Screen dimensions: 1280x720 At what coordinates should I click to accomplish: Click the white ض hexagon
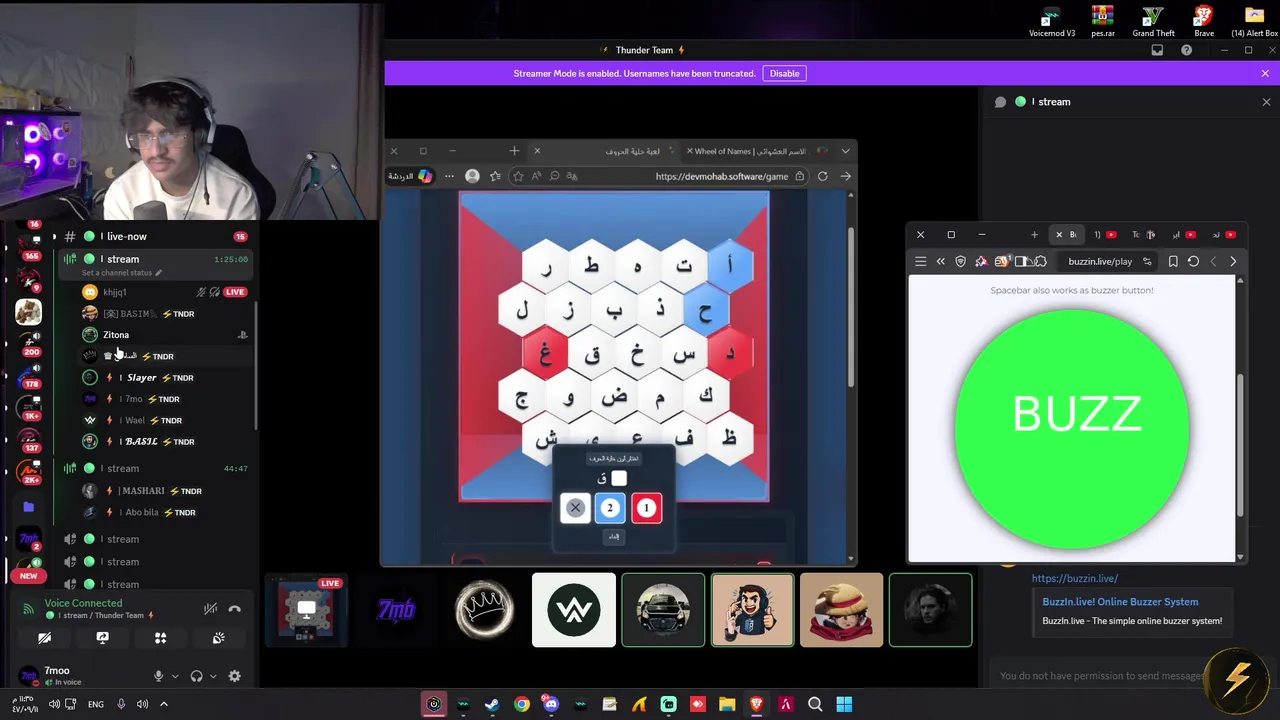[614, 398]
